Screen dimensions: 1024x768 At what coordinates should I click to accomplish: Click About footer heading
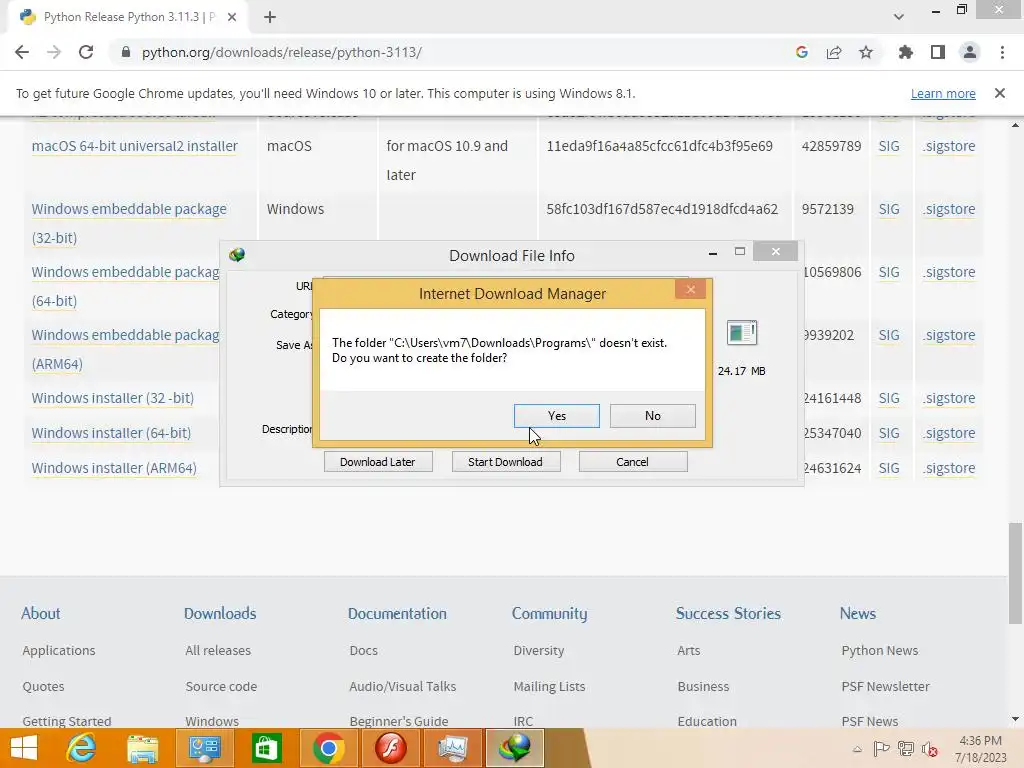click(40, 613)
